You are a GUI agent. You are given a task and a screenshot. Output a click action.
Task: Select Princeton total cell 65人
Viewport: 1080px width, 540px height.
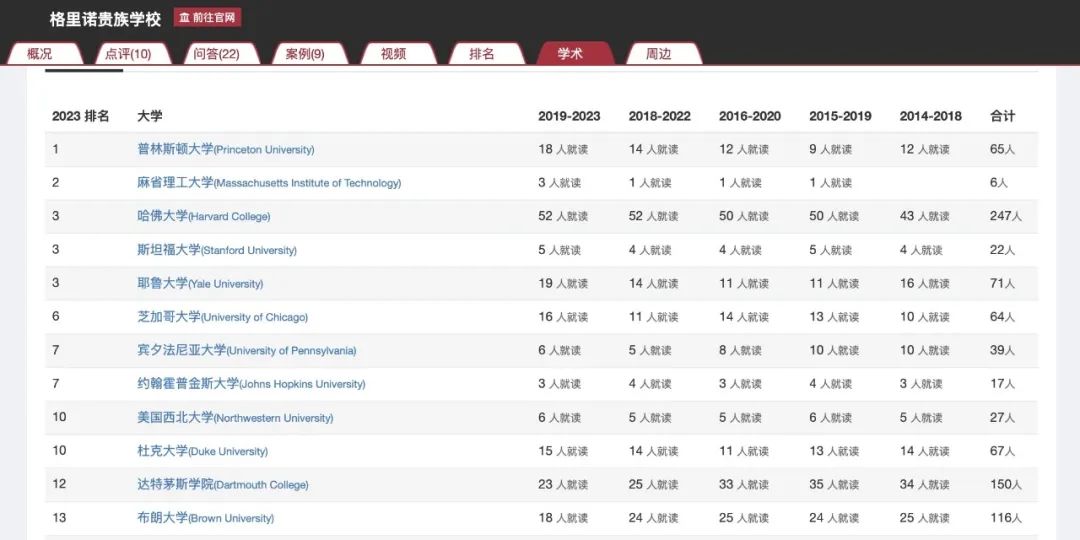(1002, 149)
